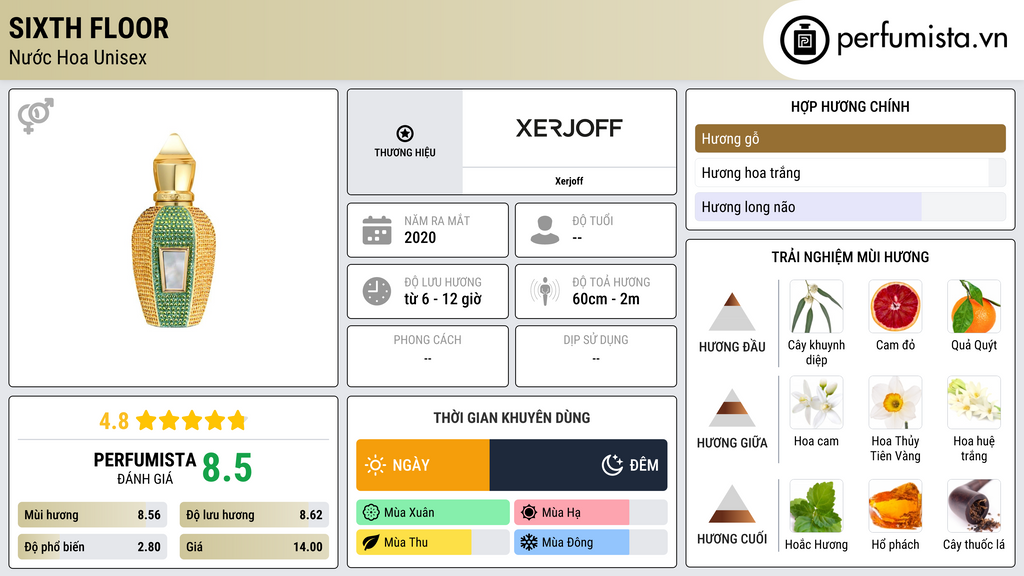Click the Hổ phách amber note thumbnail
Screen dimensions: 1024x576
pos(895,506)
